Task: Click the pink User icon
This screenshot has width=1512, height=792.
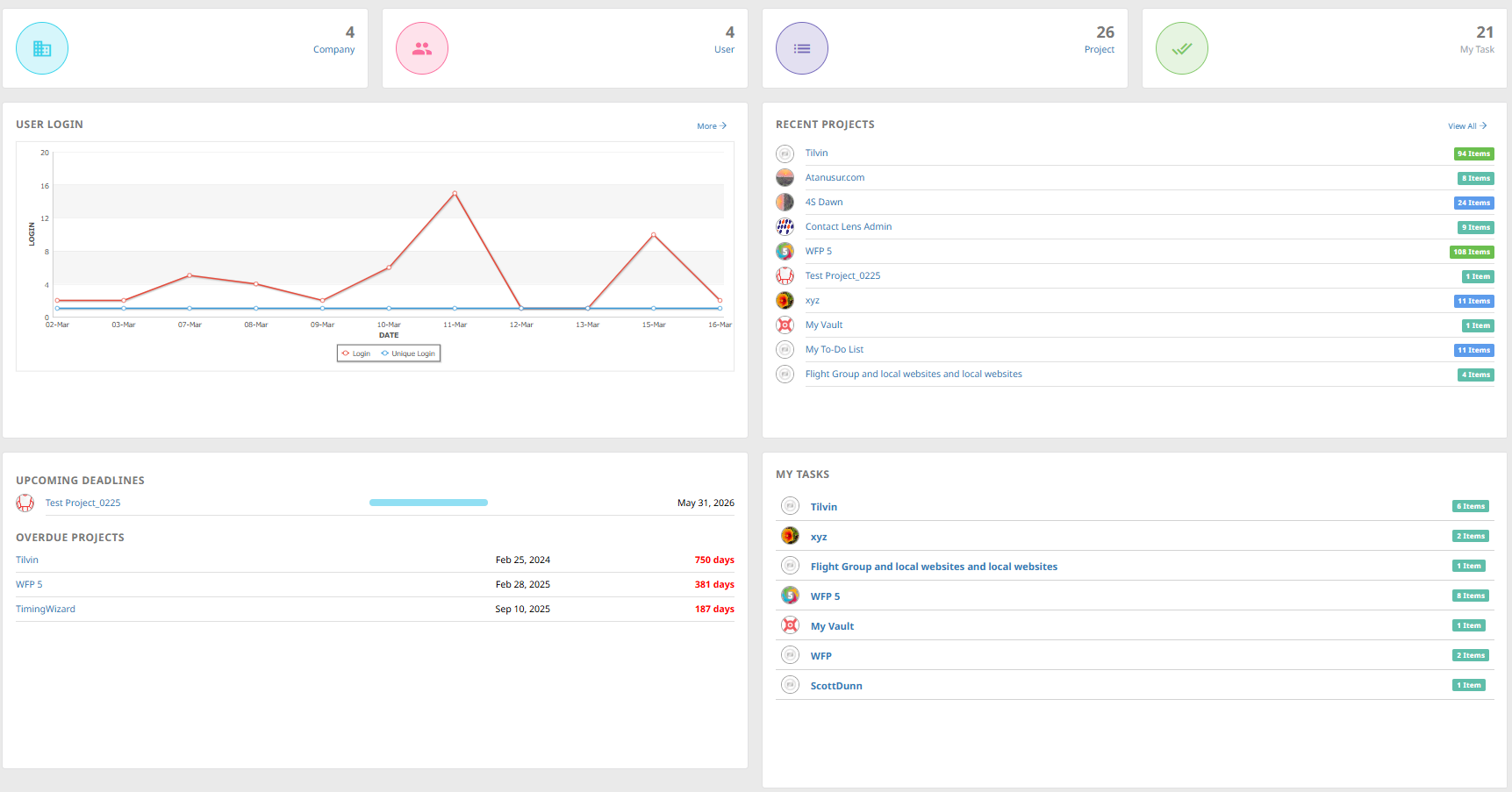Action: click(x=421, y=48)
